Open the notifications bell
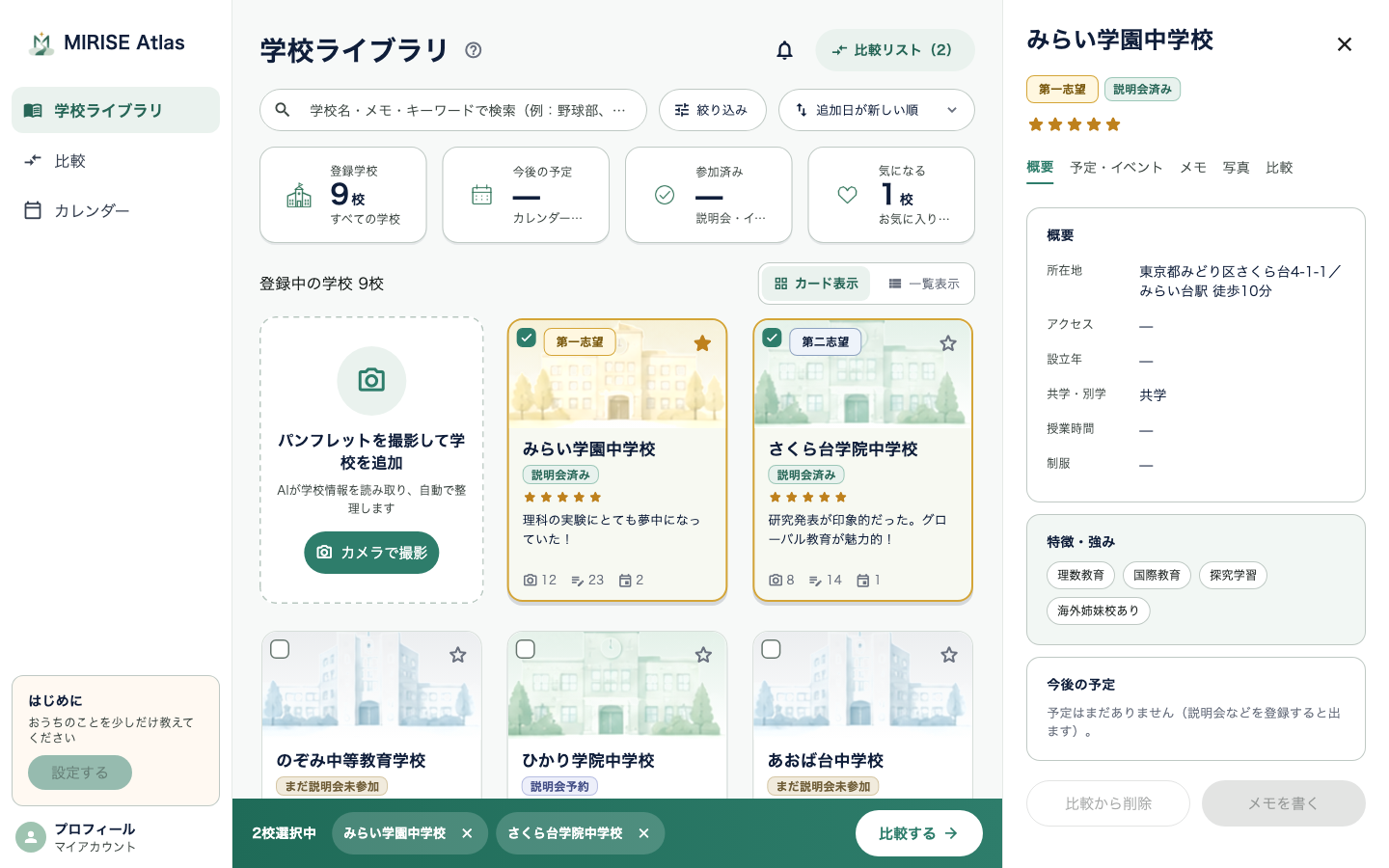The width and height of the screenshot is (1389, 868). point(785,50)
